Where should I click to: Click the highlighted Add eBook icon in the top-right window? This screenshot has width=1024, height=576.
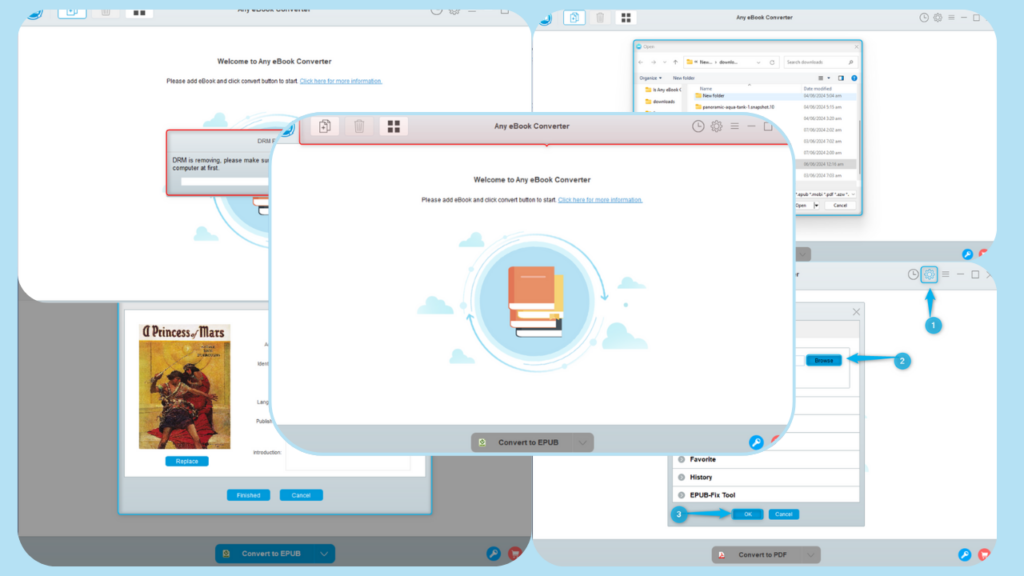coord(574,17)
